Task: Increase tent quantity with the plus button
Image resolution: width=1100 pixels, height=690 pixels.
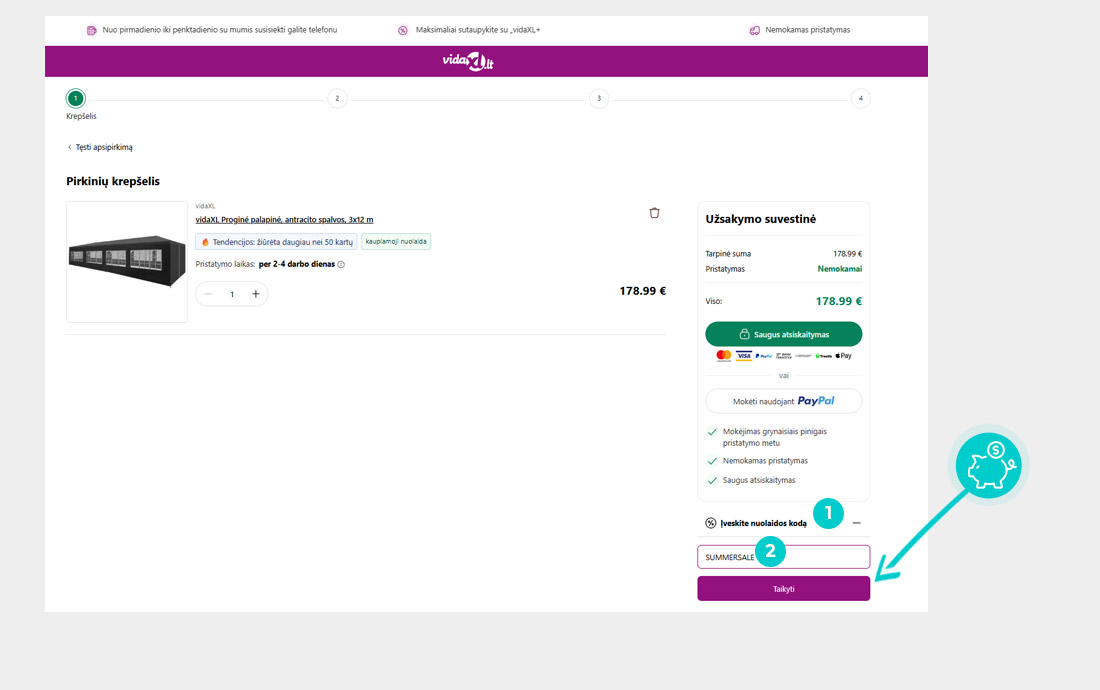Action: tap(256, 294)
